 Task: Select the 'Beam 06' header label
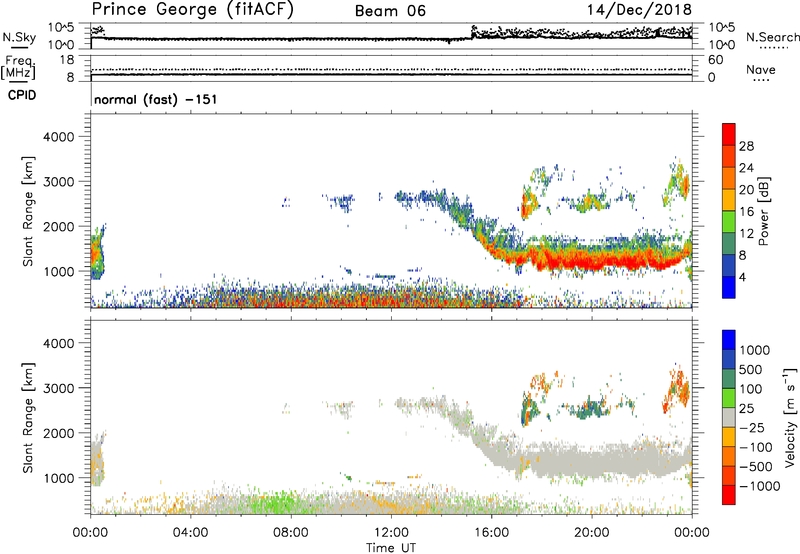390,11
